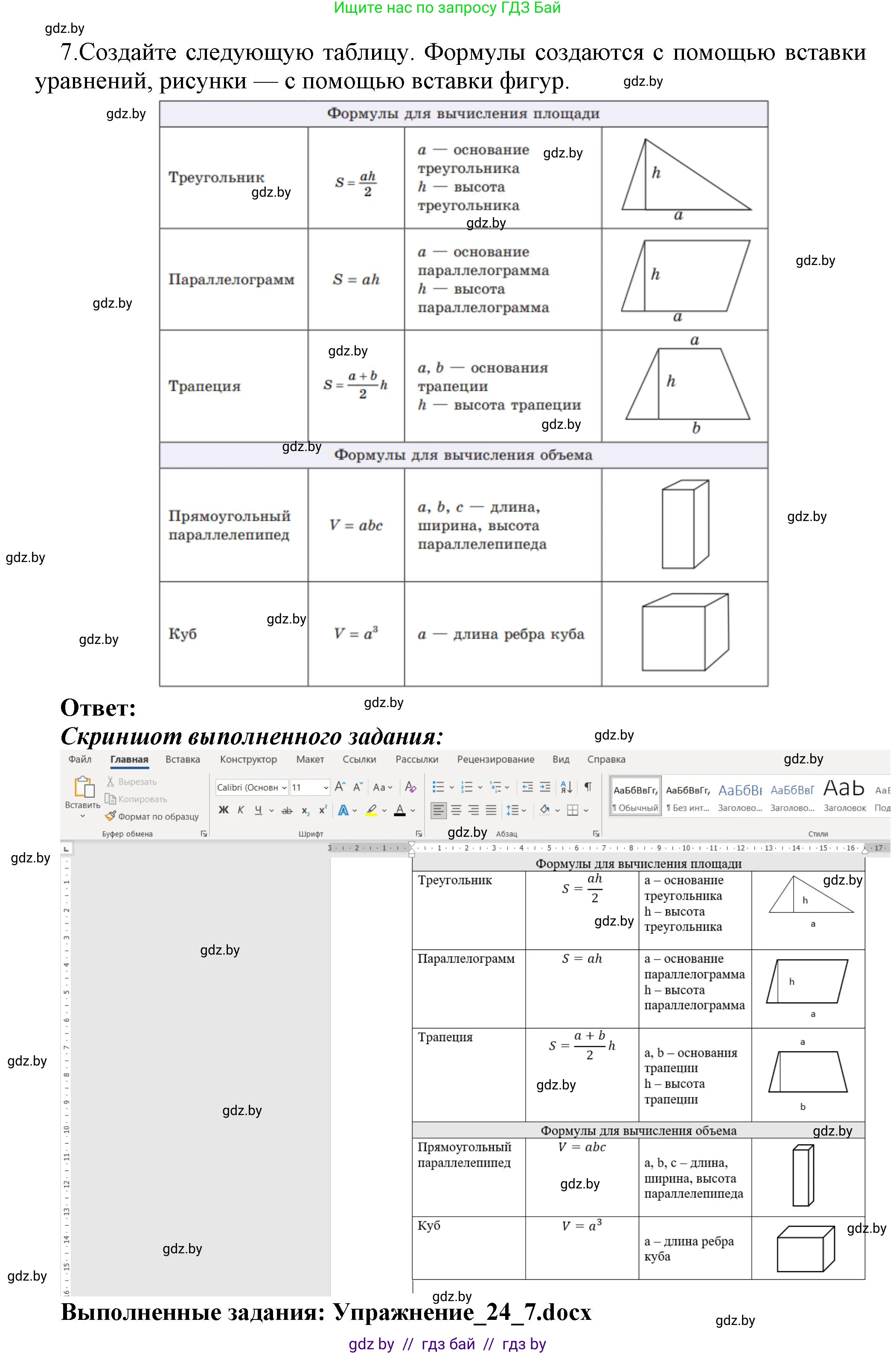Image resolution: width=896 pixels, height=1354 pixels.
Task: Click the Paste (Вставить) clipboard icon
Action: [84, 787]
